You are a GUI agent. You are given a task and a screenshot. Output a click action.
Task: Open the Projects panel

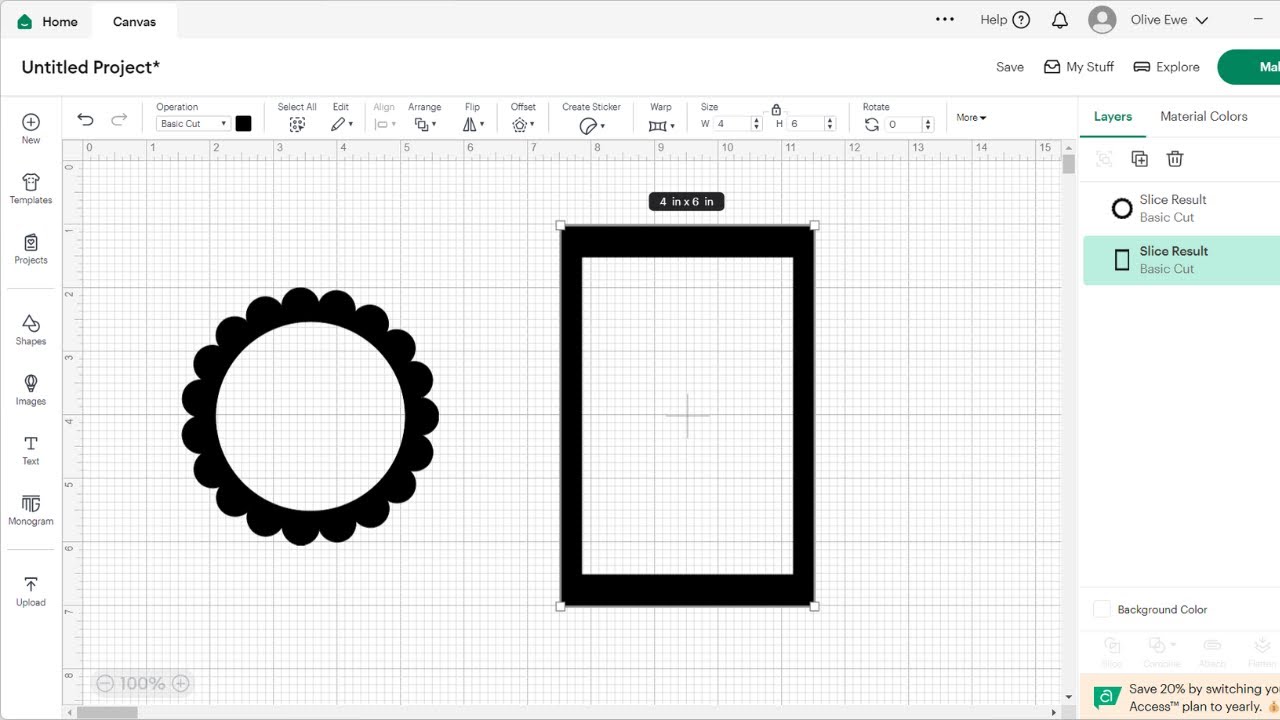click(x=31, y=249)
